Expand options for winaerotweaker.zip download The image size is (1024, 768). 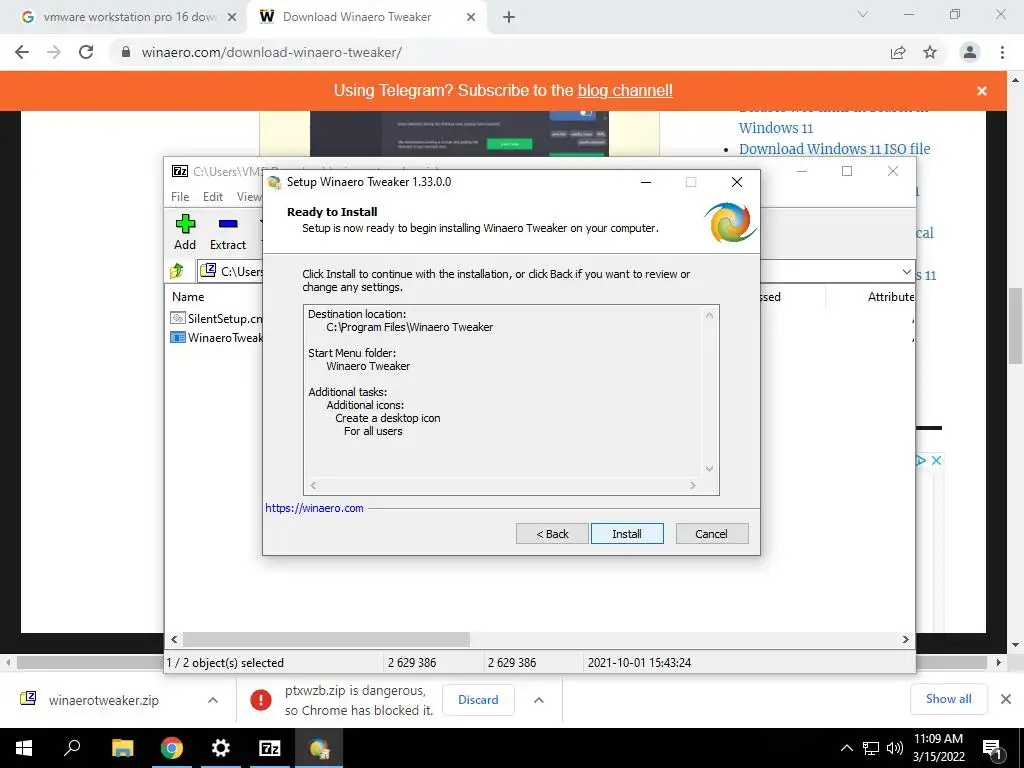click(x=213, y=700)
